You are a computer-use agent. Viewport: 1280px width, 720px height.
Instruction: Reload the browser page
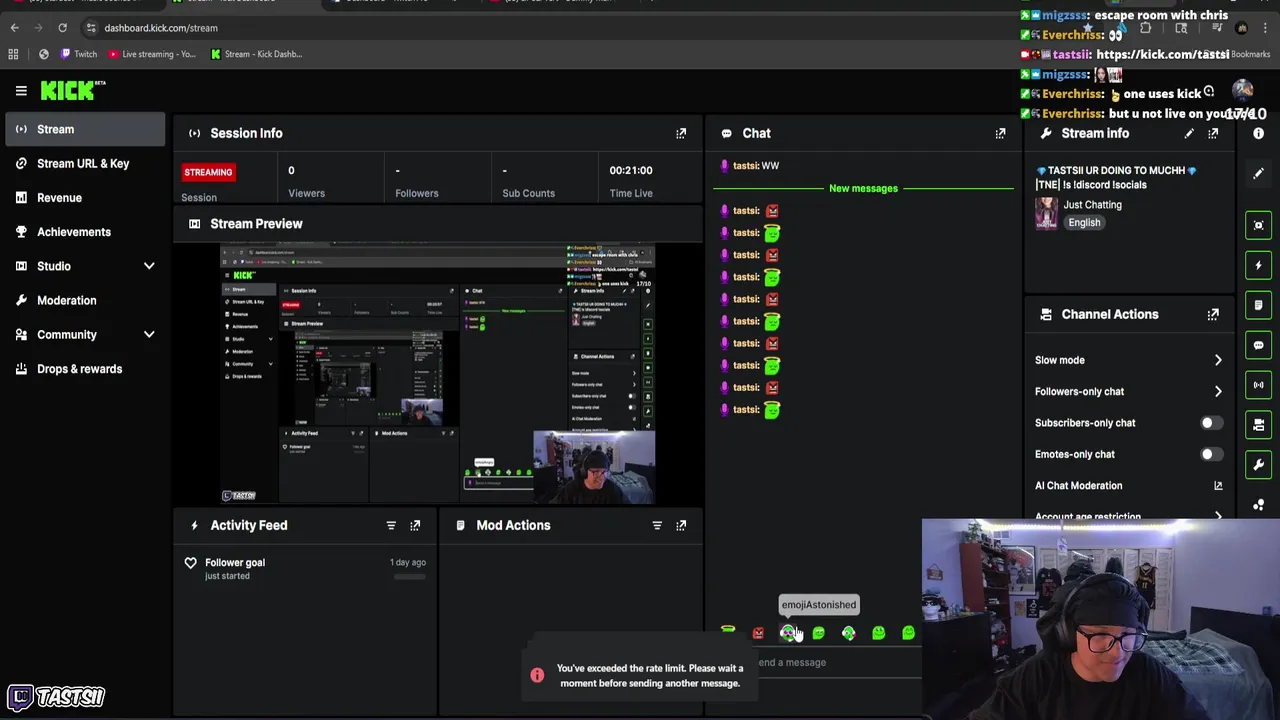click(x=62, y=28)
